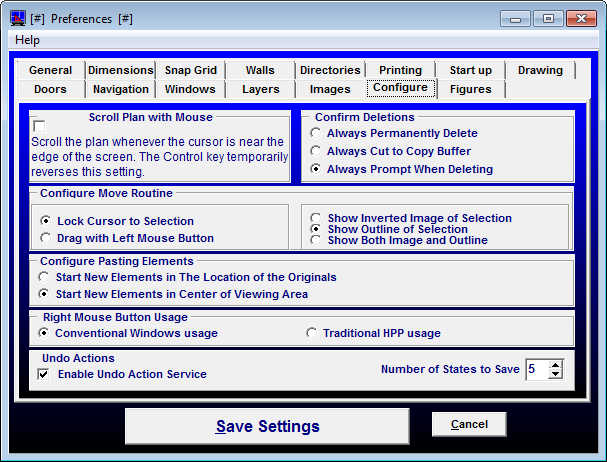Choose Traditional HPP usage
The width and height of the screenshot is (607, 462).
[x=373, y=333]
